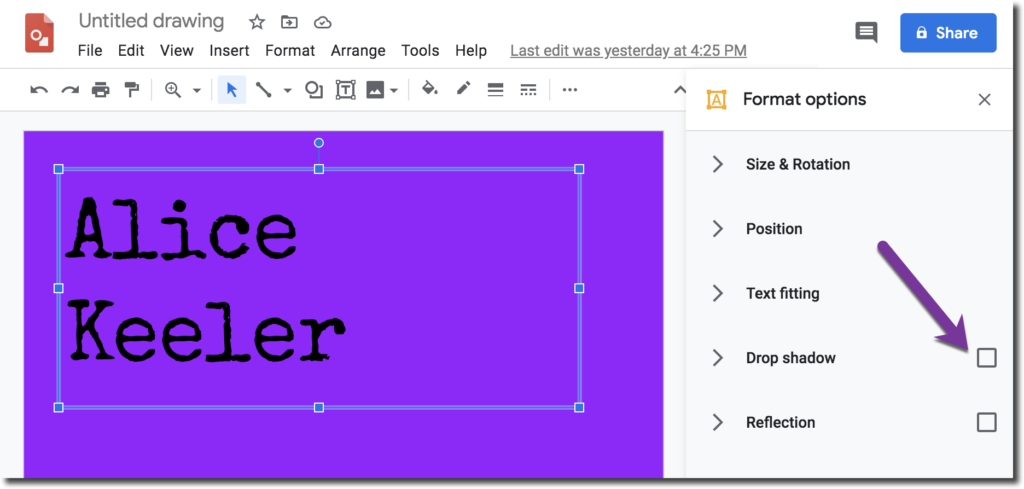
Task: Open the Format menu
Action: coord(290,50)
